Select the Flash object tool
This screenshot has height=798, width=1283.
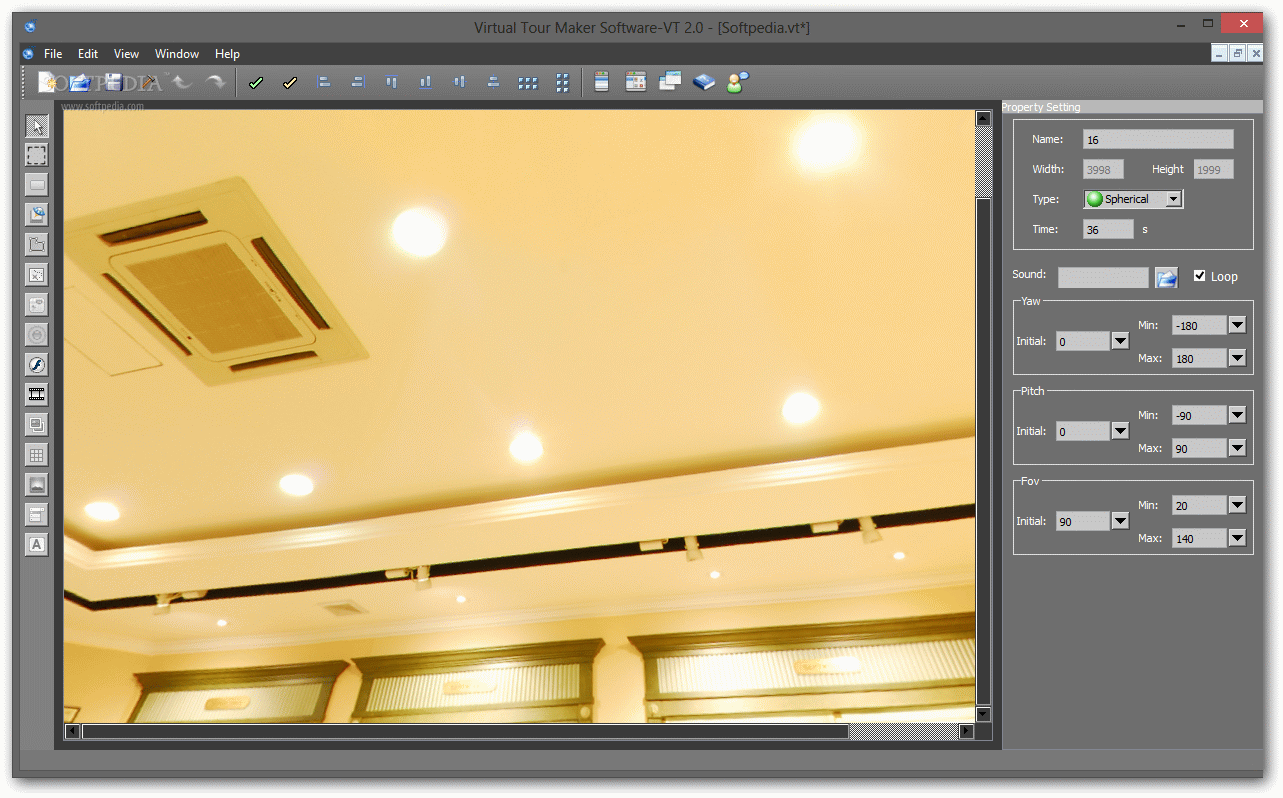tap(36, 365)
